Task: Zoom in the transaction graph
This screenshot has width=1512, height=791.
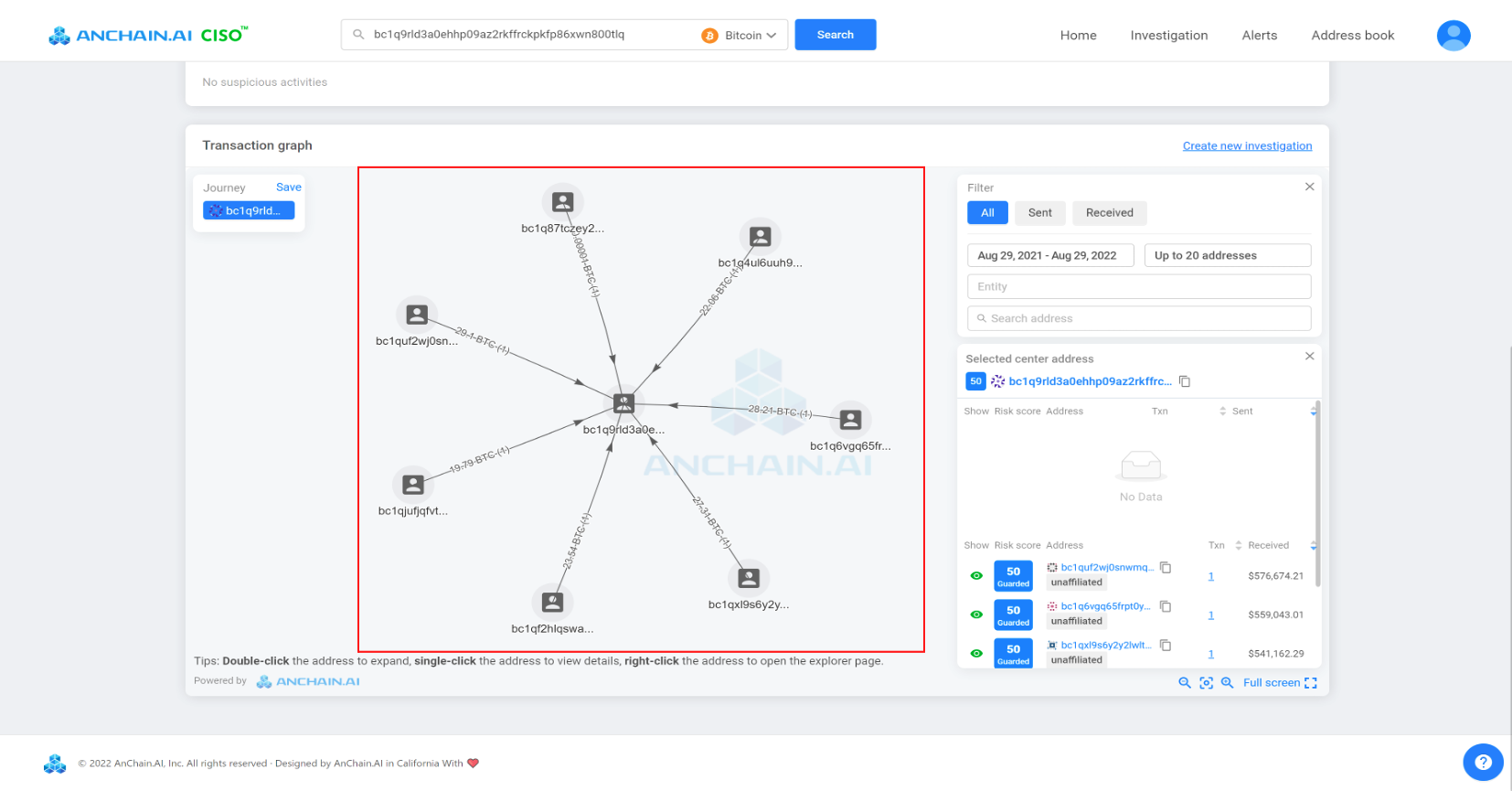Action: click(x=1228, y=683)
